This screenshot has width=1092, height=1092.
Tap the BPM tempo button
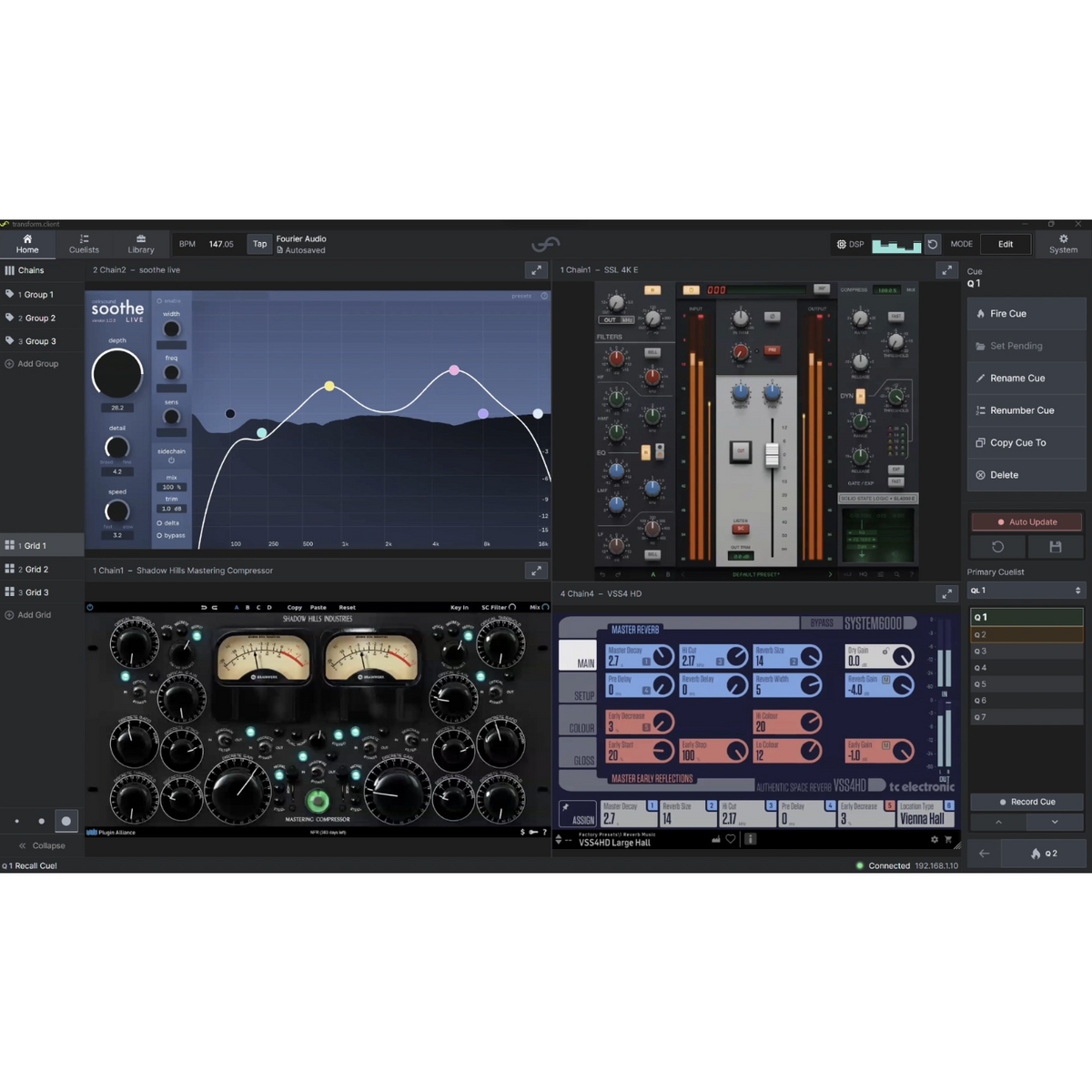point(260,244)
